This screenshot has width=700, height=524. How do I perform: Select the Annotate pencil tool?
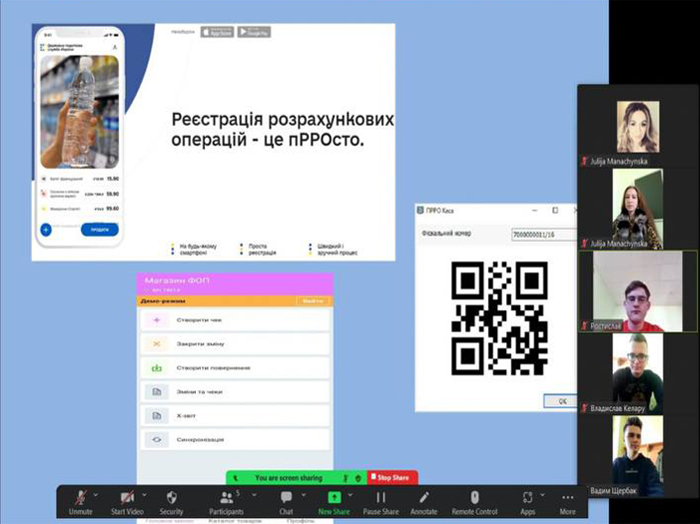tap(424, 503)
